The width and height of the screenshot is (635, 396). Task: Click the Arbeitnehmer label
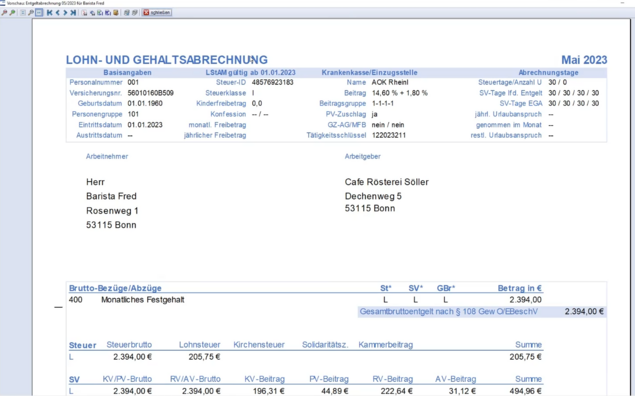point(107,156)
